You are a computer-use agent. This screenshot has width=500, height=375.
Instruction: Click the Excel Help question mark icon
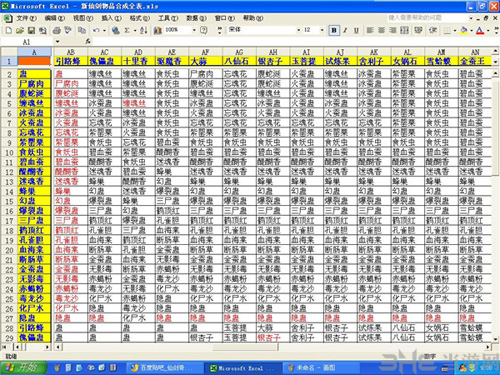point(204,30)
